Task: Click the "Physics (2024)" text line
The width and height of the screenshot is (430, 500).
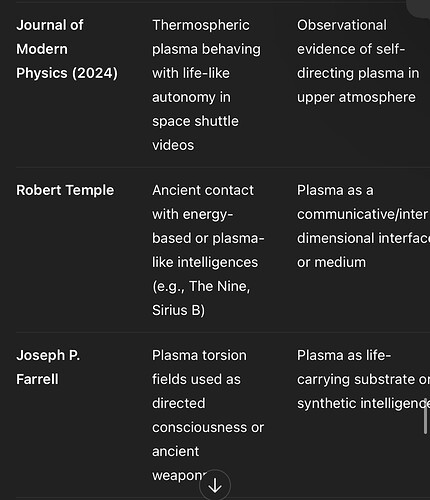Action: tap(67, 73)
